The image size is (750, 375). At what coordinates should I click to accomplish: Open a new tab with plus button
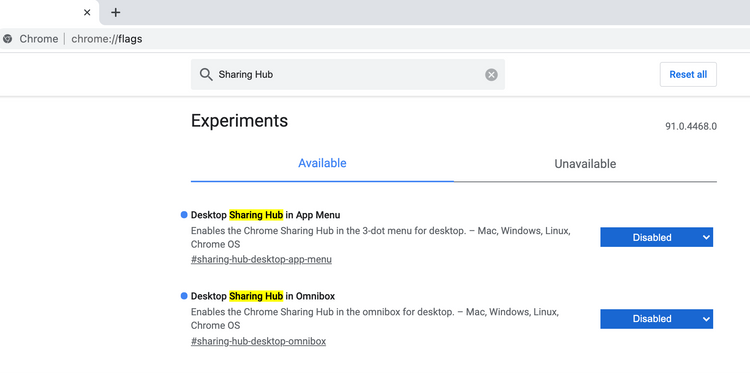pos(115,12)
